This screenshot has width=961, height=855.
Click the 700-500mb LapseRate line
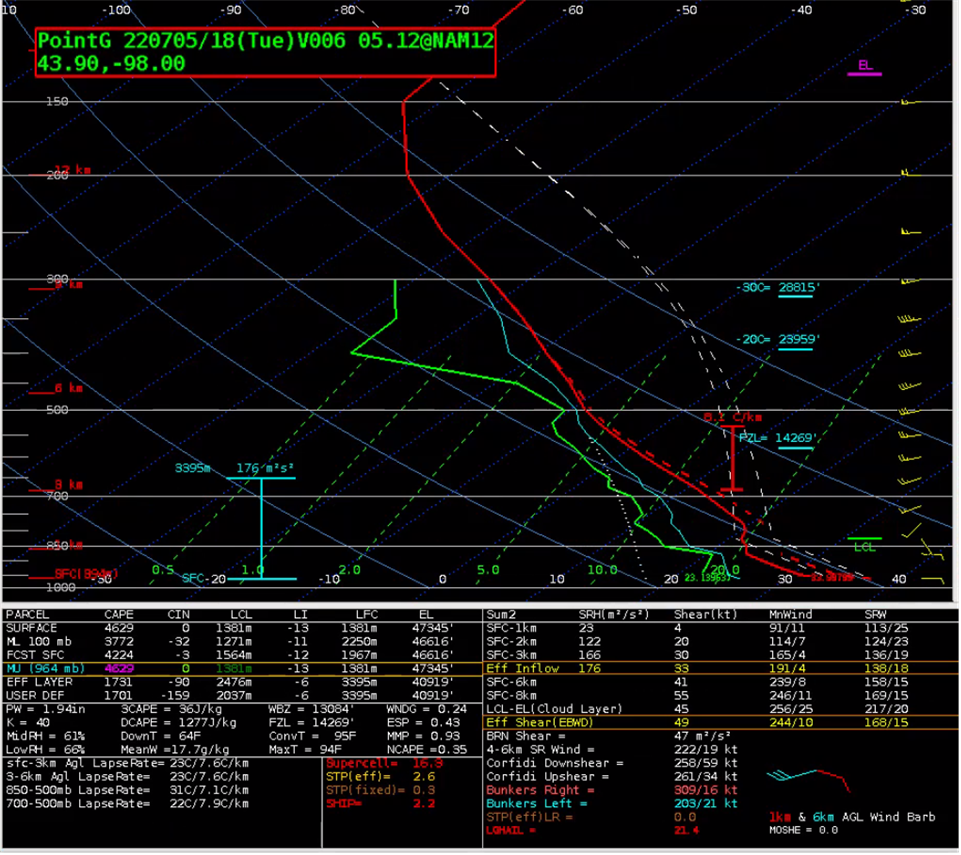click(127, 804)
